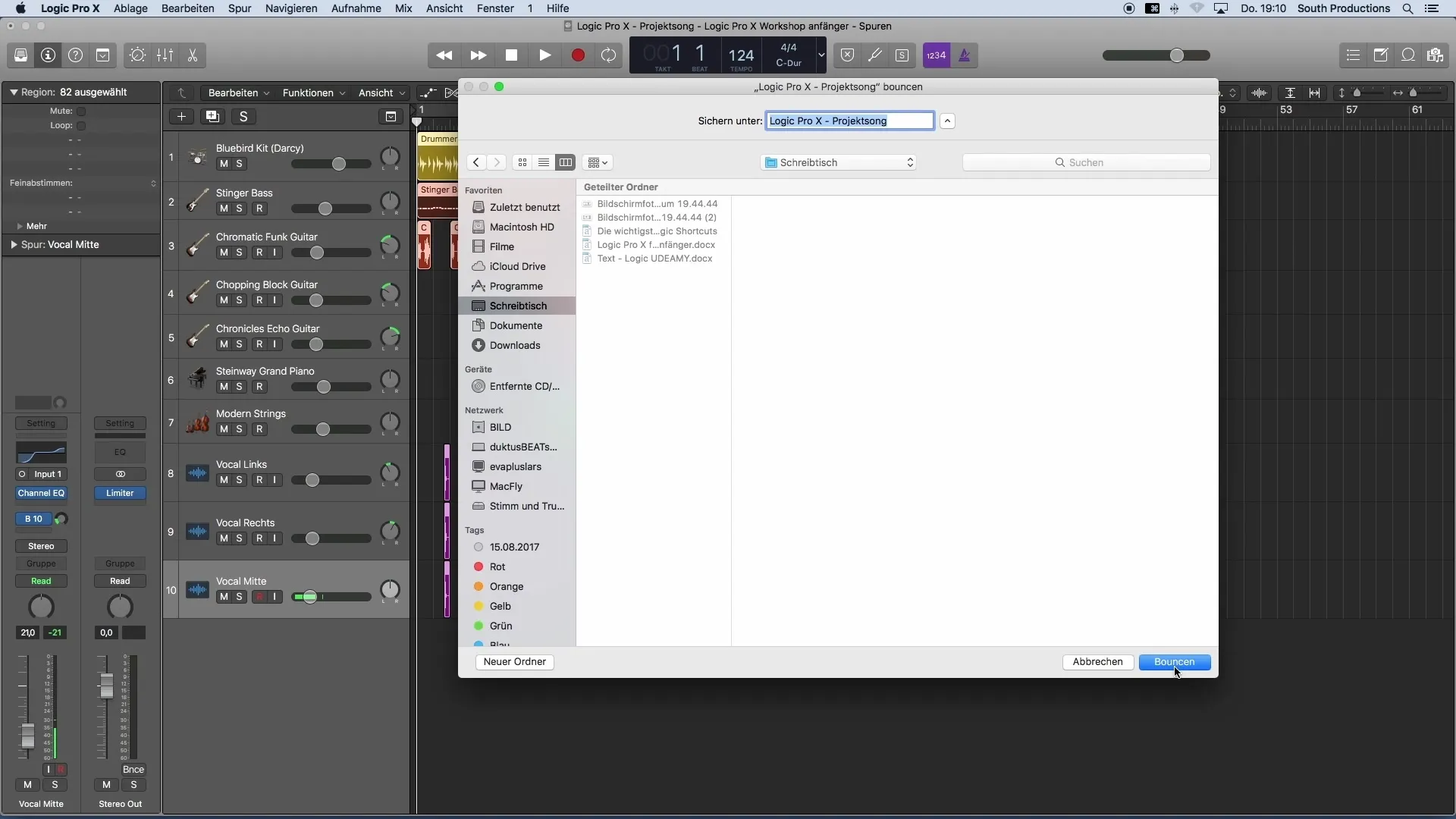Image resolution: width=1456 pixels, height=819 pixels.
Task: Open the Editors scissors icon
Action: [x=193, y=55]
